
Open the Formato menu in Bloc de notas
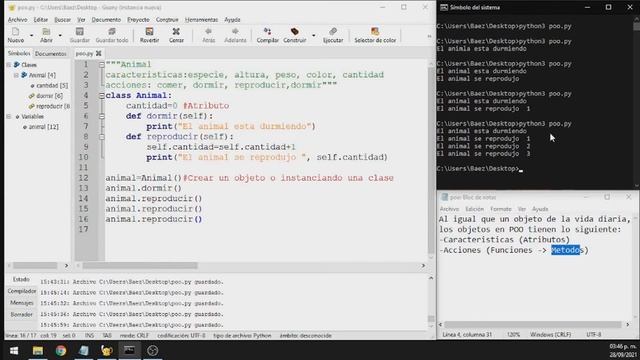pyautogui.click(x=501, y=209)
